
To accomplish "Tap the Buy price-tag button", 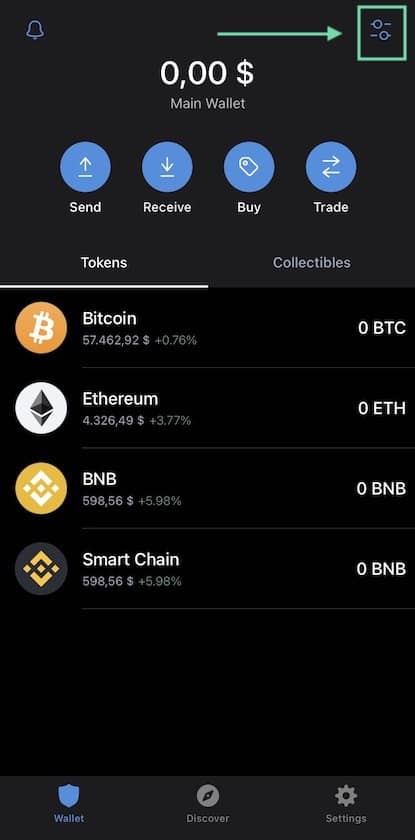I will click(x=249, y=167).
